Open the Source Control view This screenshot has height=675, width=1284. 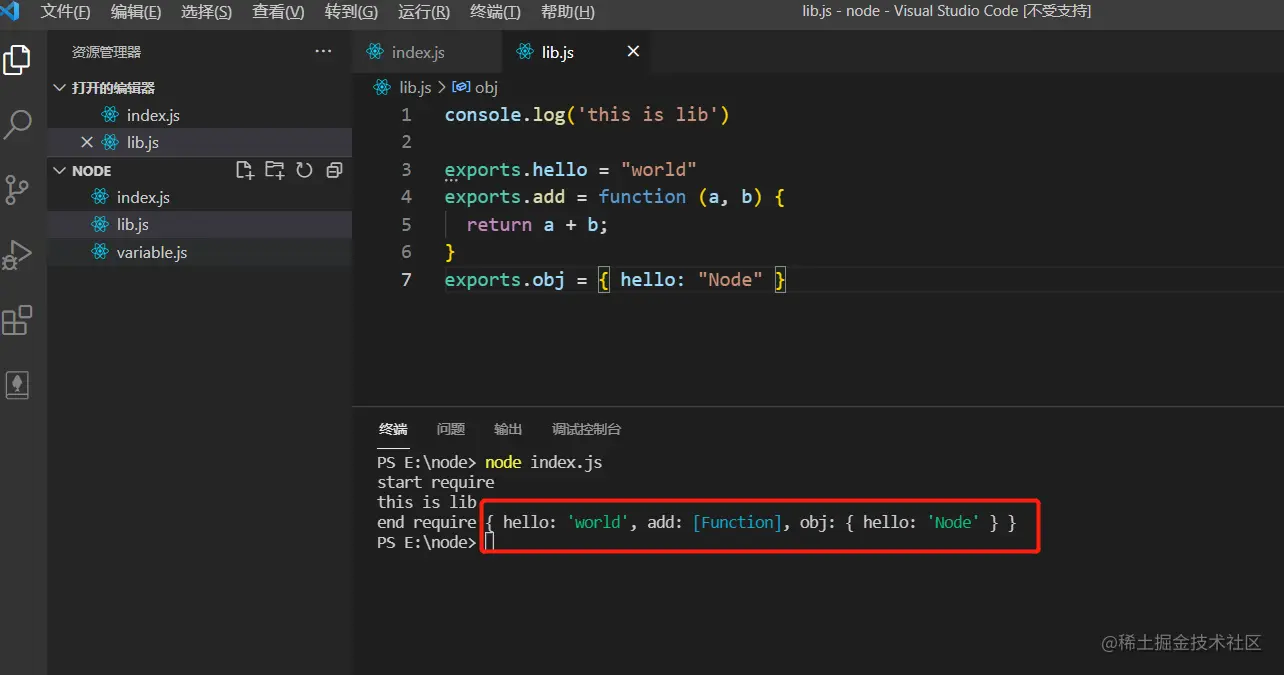click(x=17, y=190)
